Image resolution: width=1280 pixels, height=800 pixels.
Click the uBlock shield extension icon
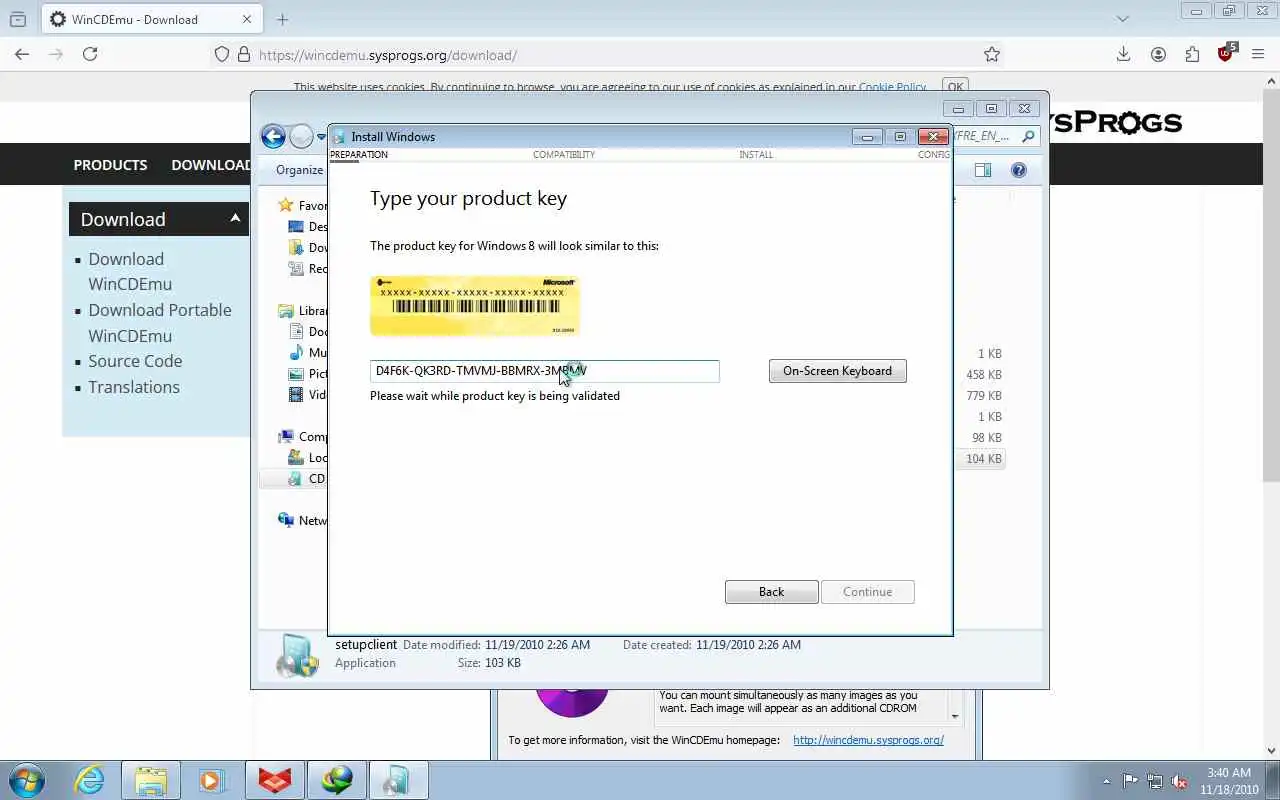click(1226, 54)
